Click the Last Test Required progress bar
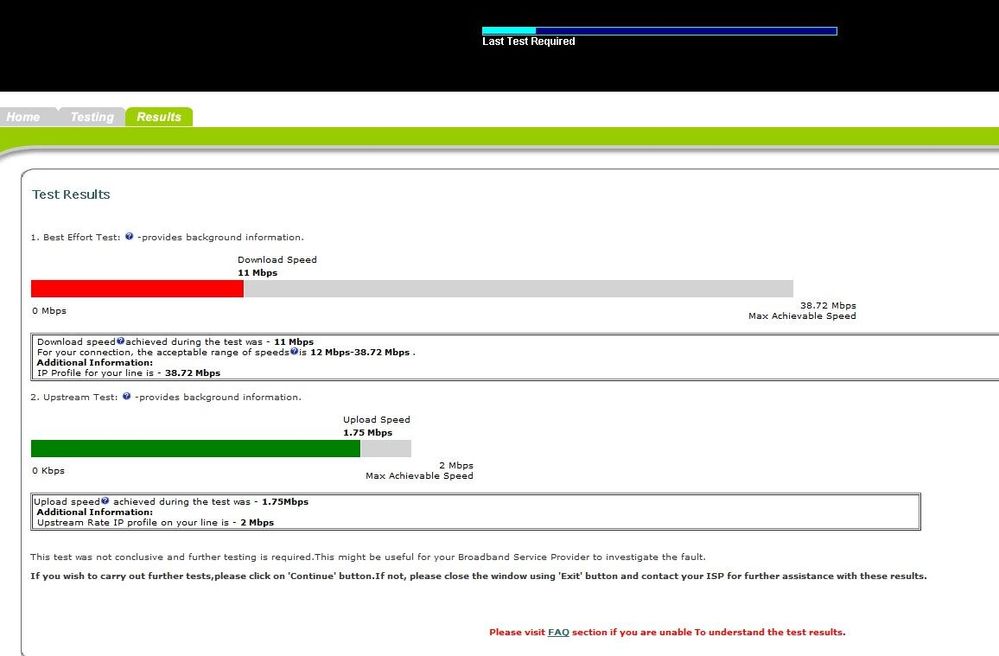This screenshot has height=656, width=999. pyautogui.click(x=659, y=31)
